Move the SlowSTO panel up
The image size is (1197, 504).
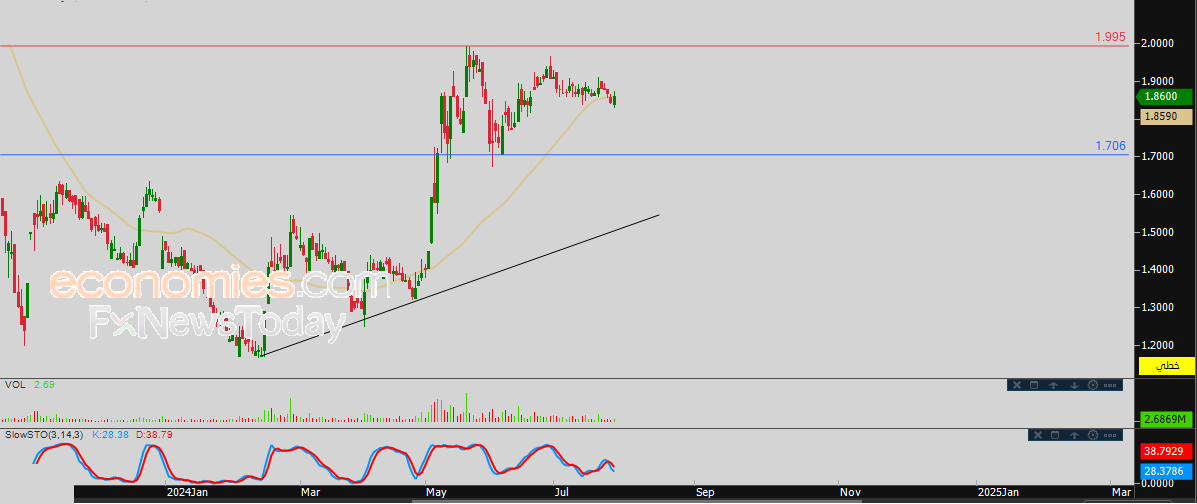click(1075, 435)
